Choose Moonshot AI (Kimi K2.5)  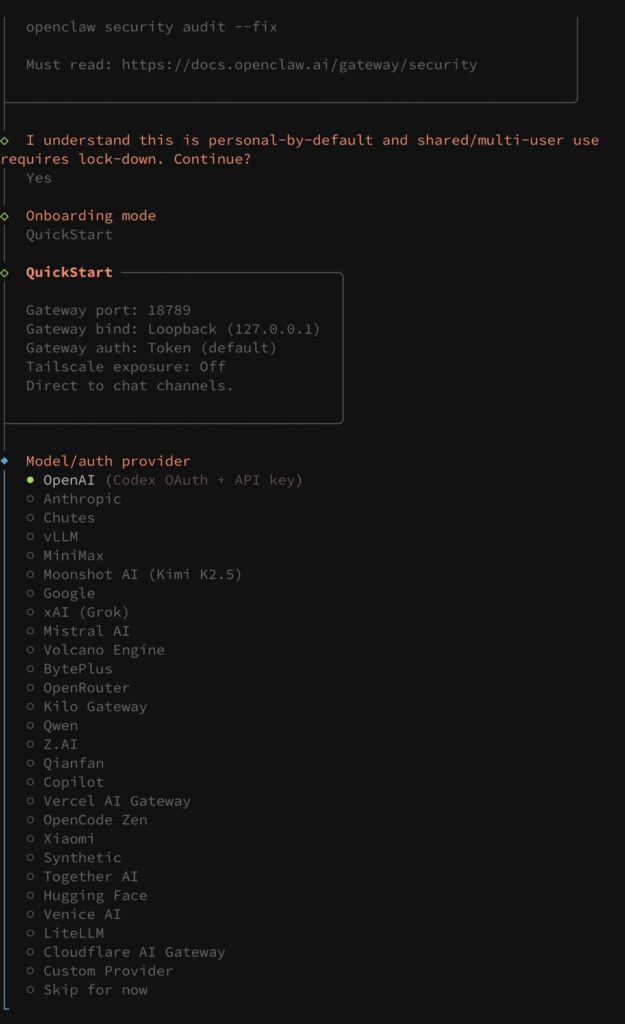[142, 574]
